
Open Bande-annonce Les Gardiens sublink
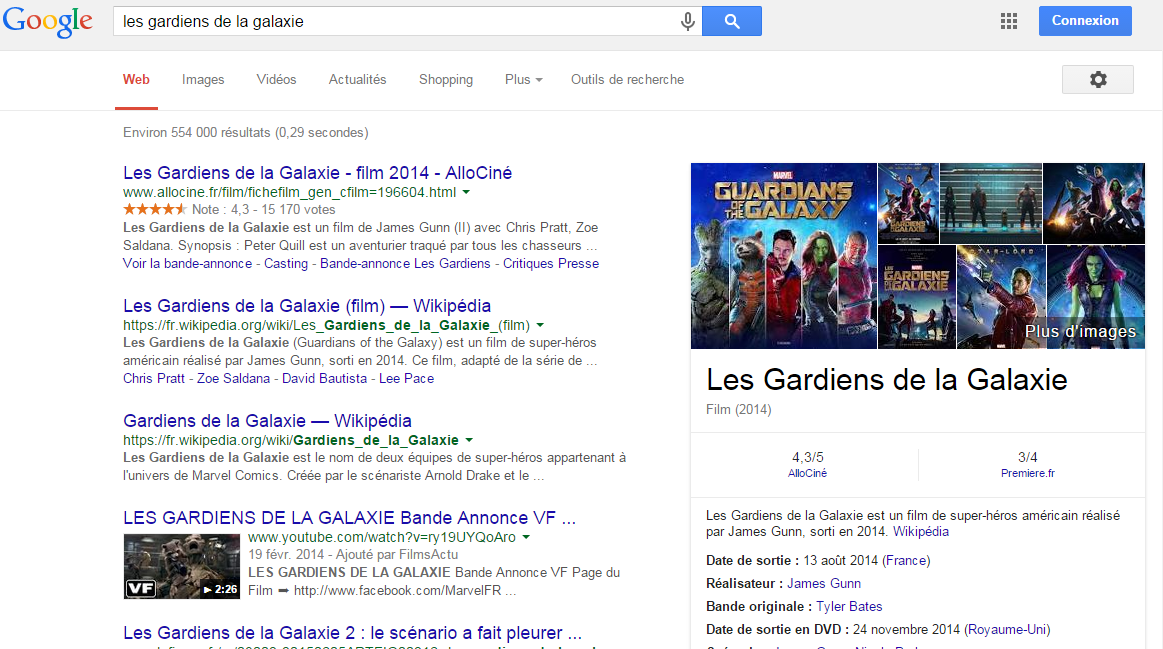pos(405,263)
